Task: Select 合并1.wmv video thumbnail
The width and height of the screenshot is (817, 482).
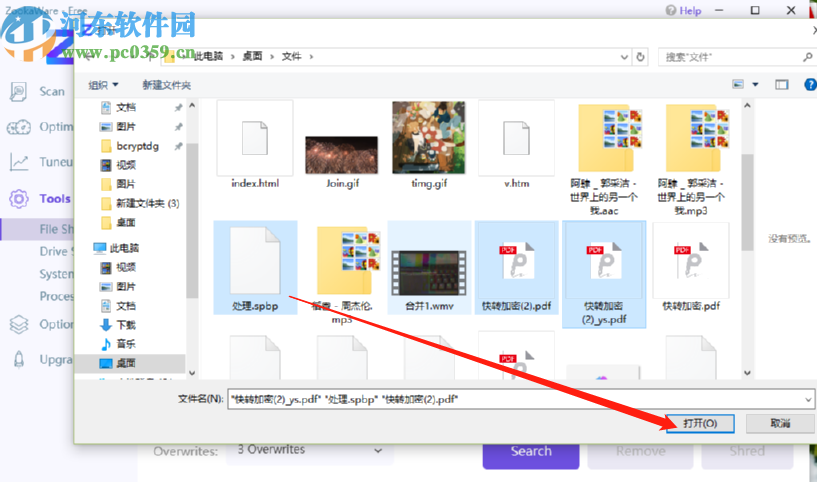Action: point(429,273)
